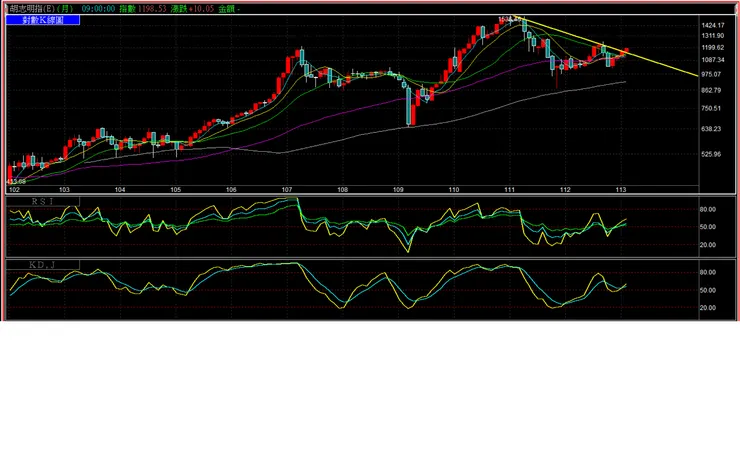Click the peak price label near 111
Image resolution: width=740 pixels, height=461 pixels.
[510, 19]
